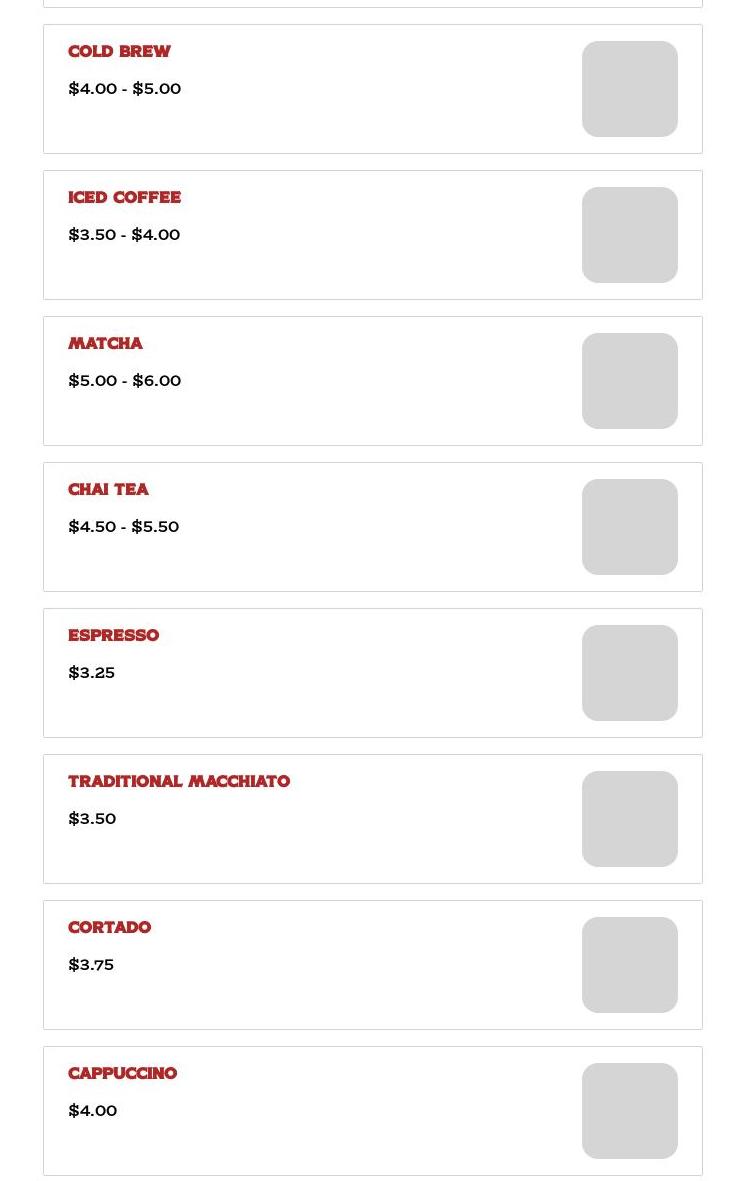The height and width of the screenshot is (1181, 745).
Task: Click the Traditional Macchiato thumbnail
Action: point(630,819)
